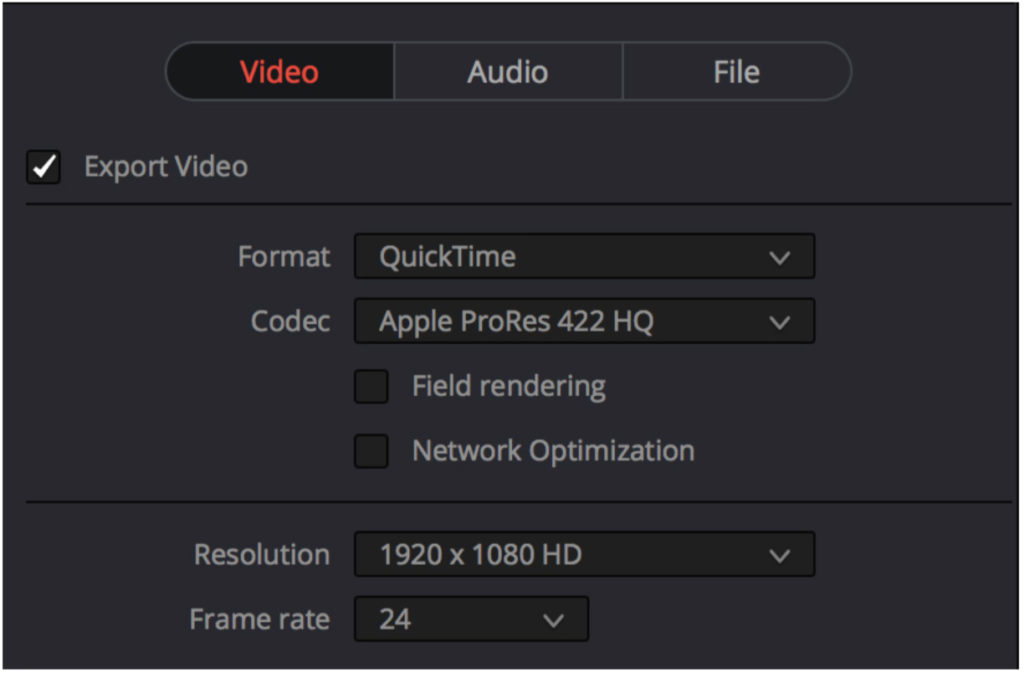
Task: Open the Format dropdown showing QuickTime
Action: [x=584, y=257]
